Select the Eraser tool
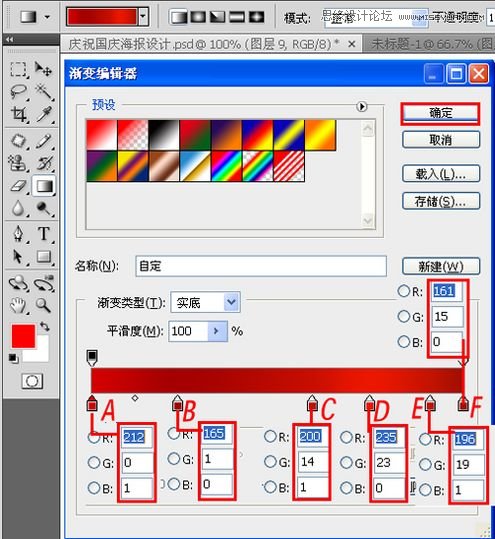495x539 pixels. (x=19, y=186)
